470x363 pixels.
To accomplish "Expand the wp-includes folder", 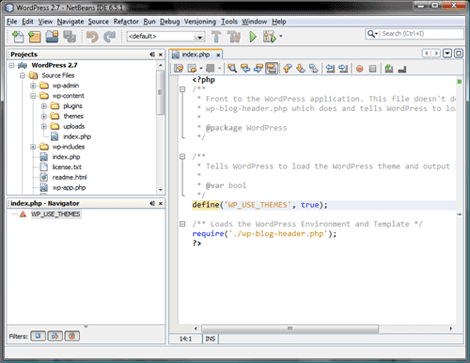I will tap(33, 147).
